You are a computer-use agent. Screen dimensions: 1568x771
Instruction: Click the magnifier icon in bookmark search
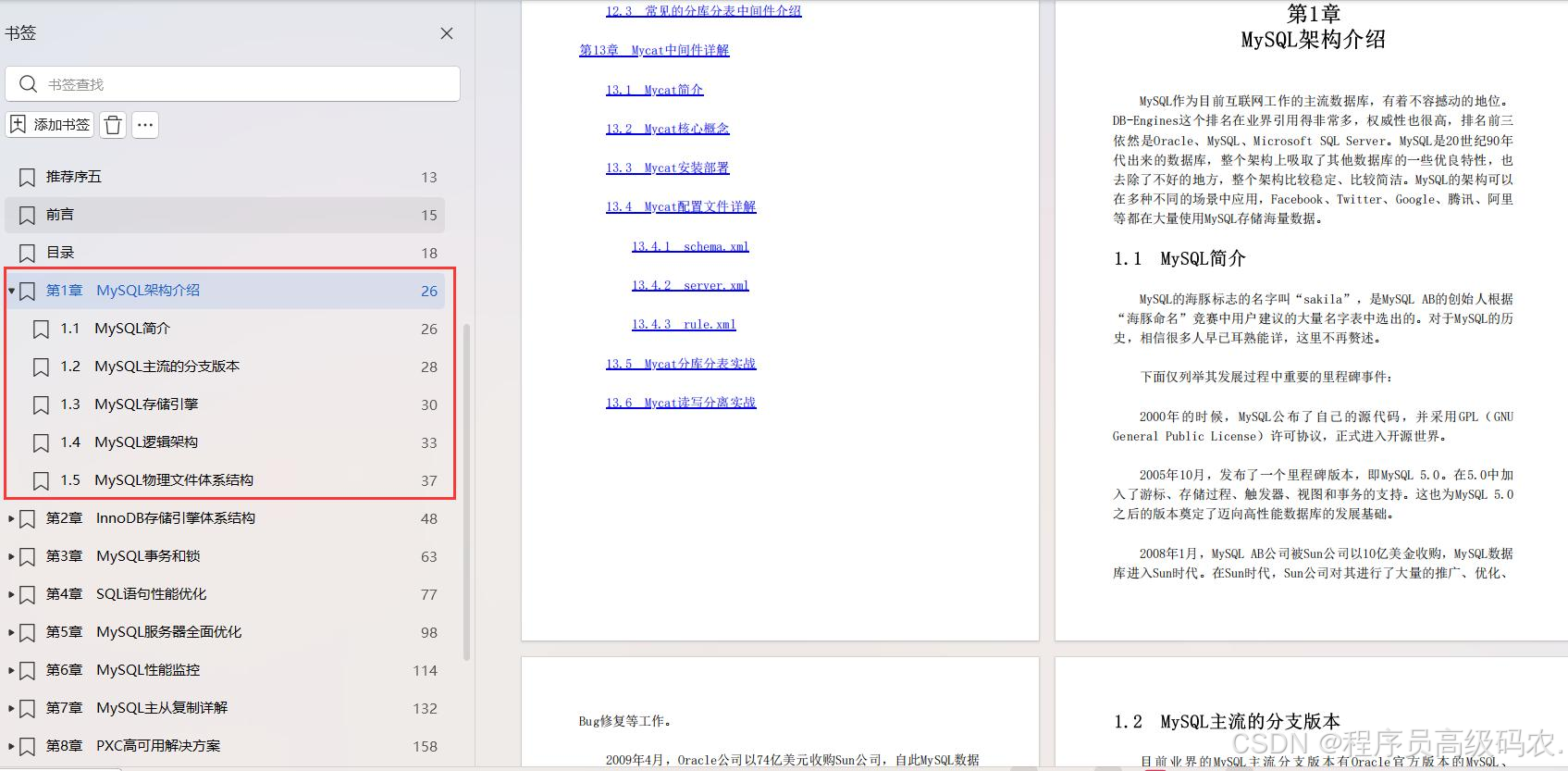[28, 84]
